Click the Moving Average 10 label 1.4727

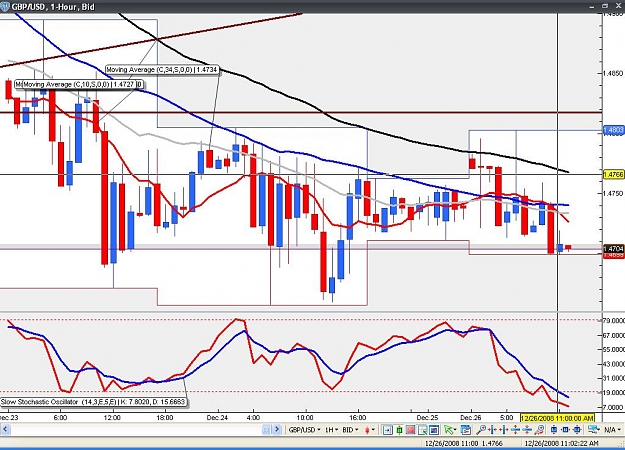(x=79, y=84)
